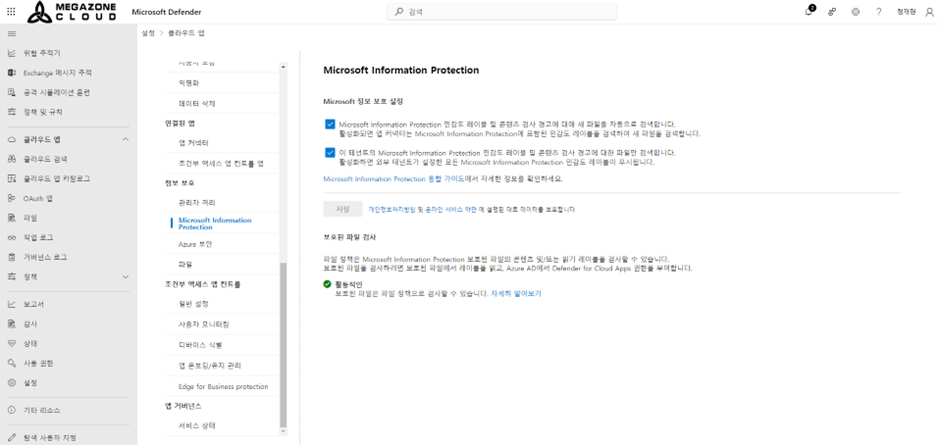Click the 파일 icon in sidebar

coord(11,218)
